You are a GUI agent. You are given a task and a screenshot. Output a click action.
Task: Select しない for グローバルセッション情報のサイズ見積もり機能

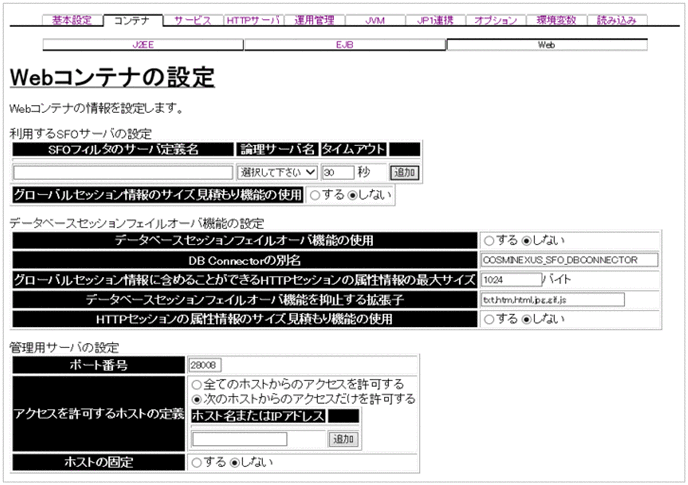pos(352,196)
